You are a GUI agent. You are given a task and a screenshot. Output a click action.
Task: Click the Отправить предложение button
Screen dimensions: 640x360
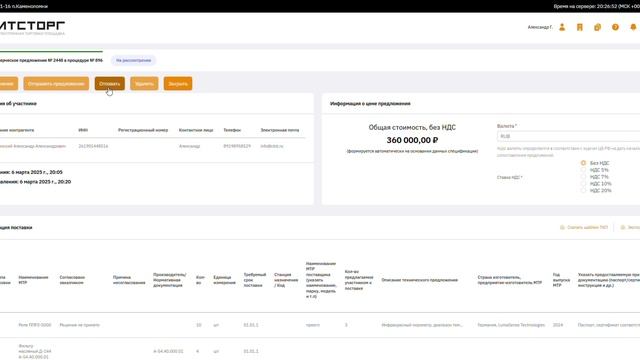point(56,84)
